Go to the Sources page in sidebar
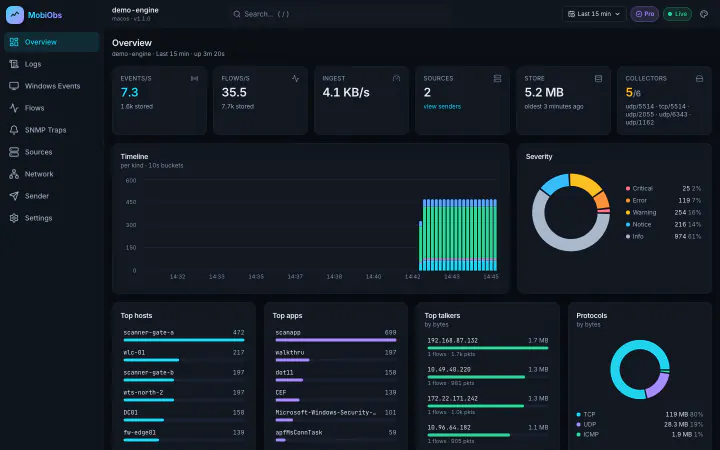The width and height of the screenshot is (720, 450). coord(52,152)
